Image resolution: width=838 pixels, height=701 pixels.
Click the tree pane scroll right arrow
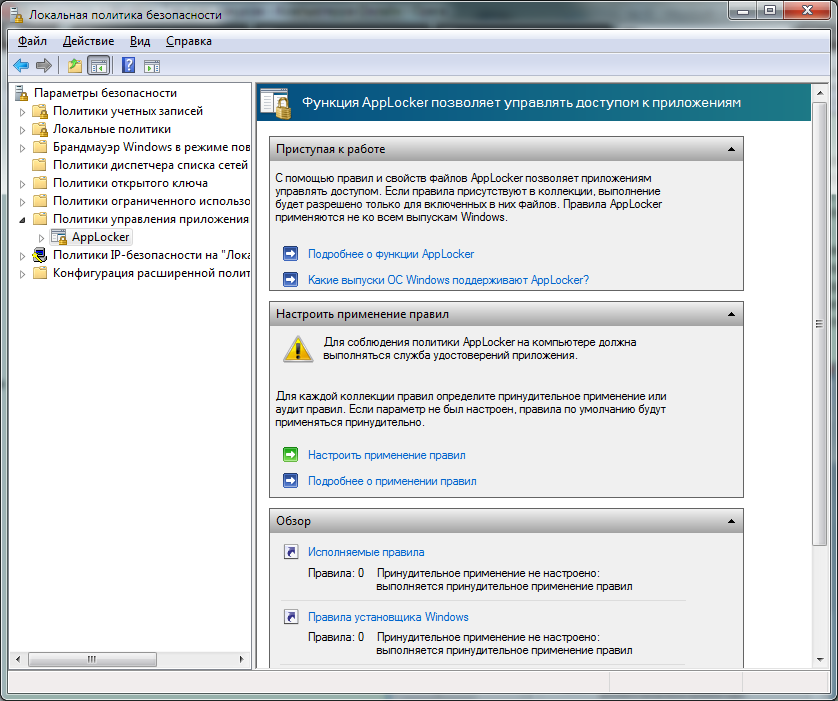[242, 659]
